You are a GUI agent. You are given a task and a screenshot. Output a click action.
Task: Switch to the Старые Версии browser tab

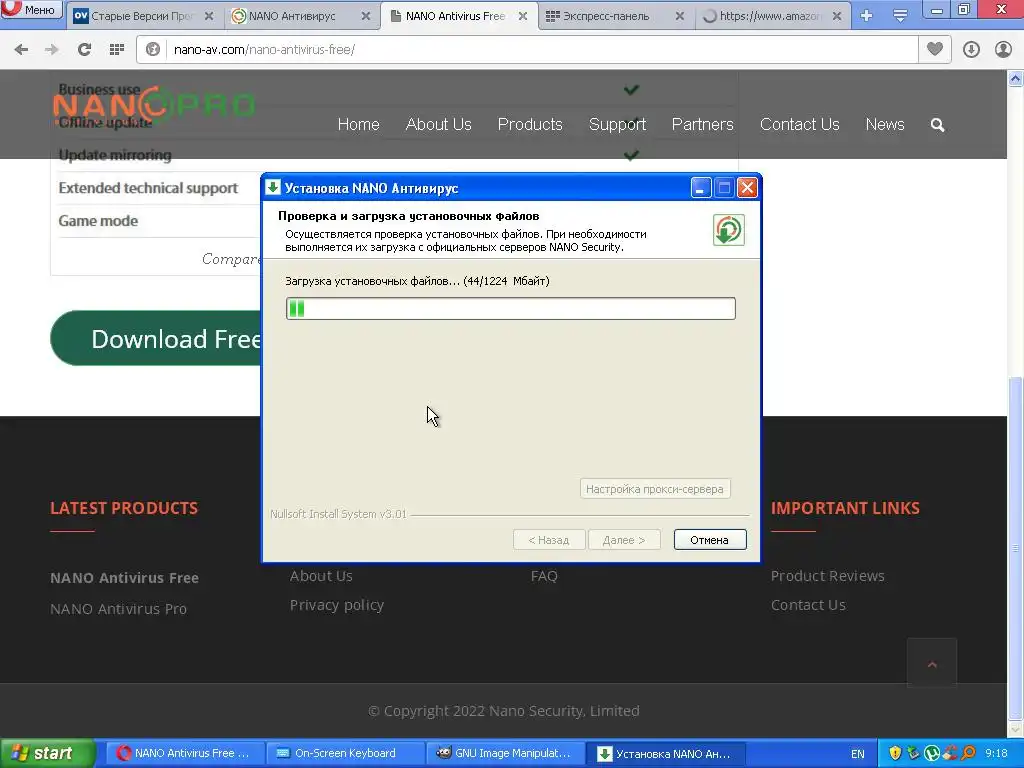[144, 16]
